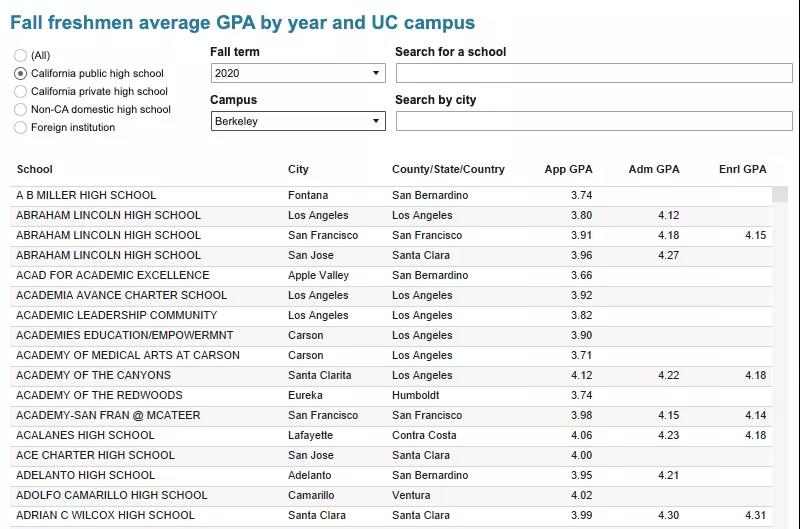Expand the Campus dropdown showing Berkeley
800x529 pixels.
pos(298,121)
